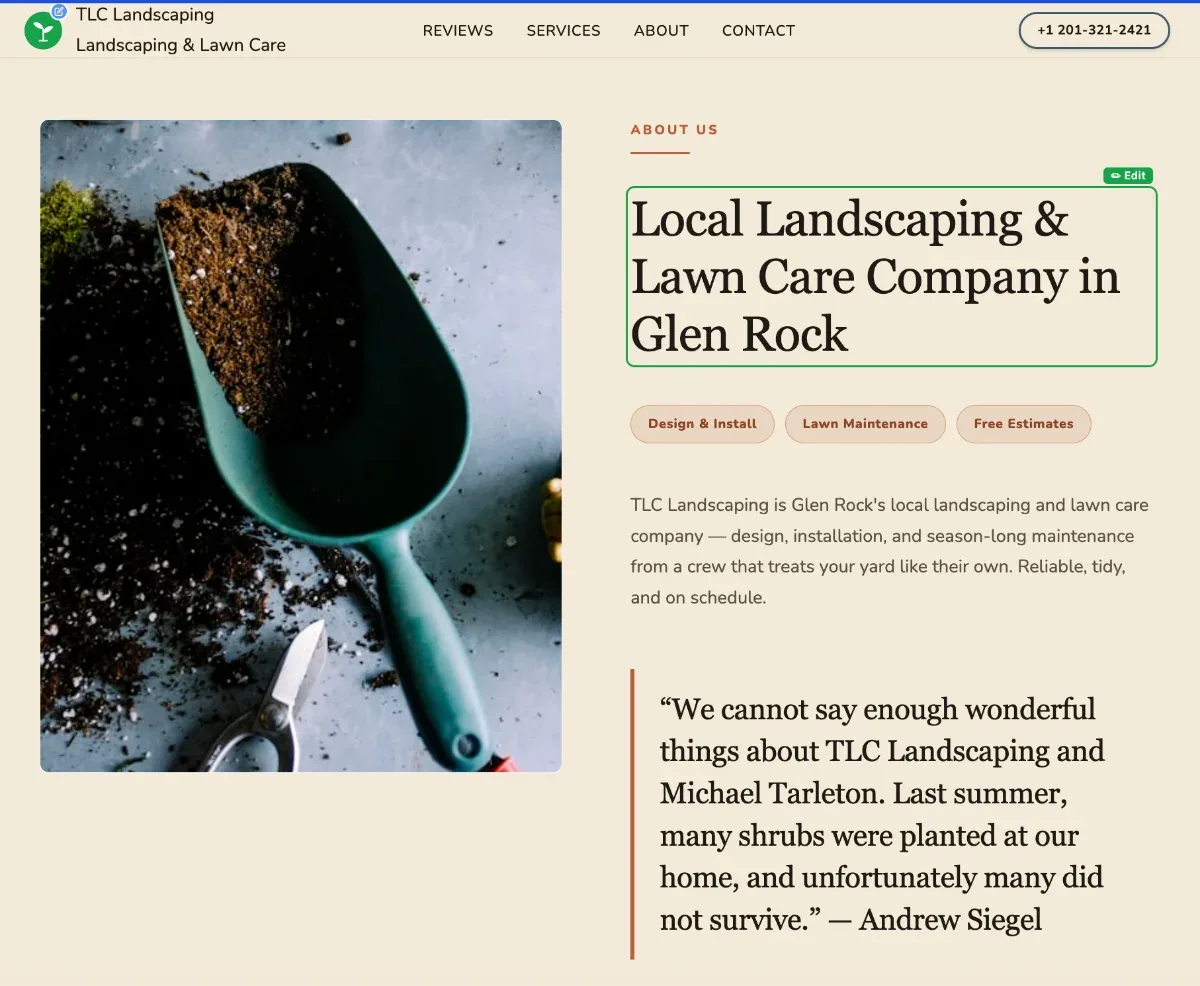Viewport: 1200px width, 986px height.
Task: Open the Contact nav item
Action: 759,31
